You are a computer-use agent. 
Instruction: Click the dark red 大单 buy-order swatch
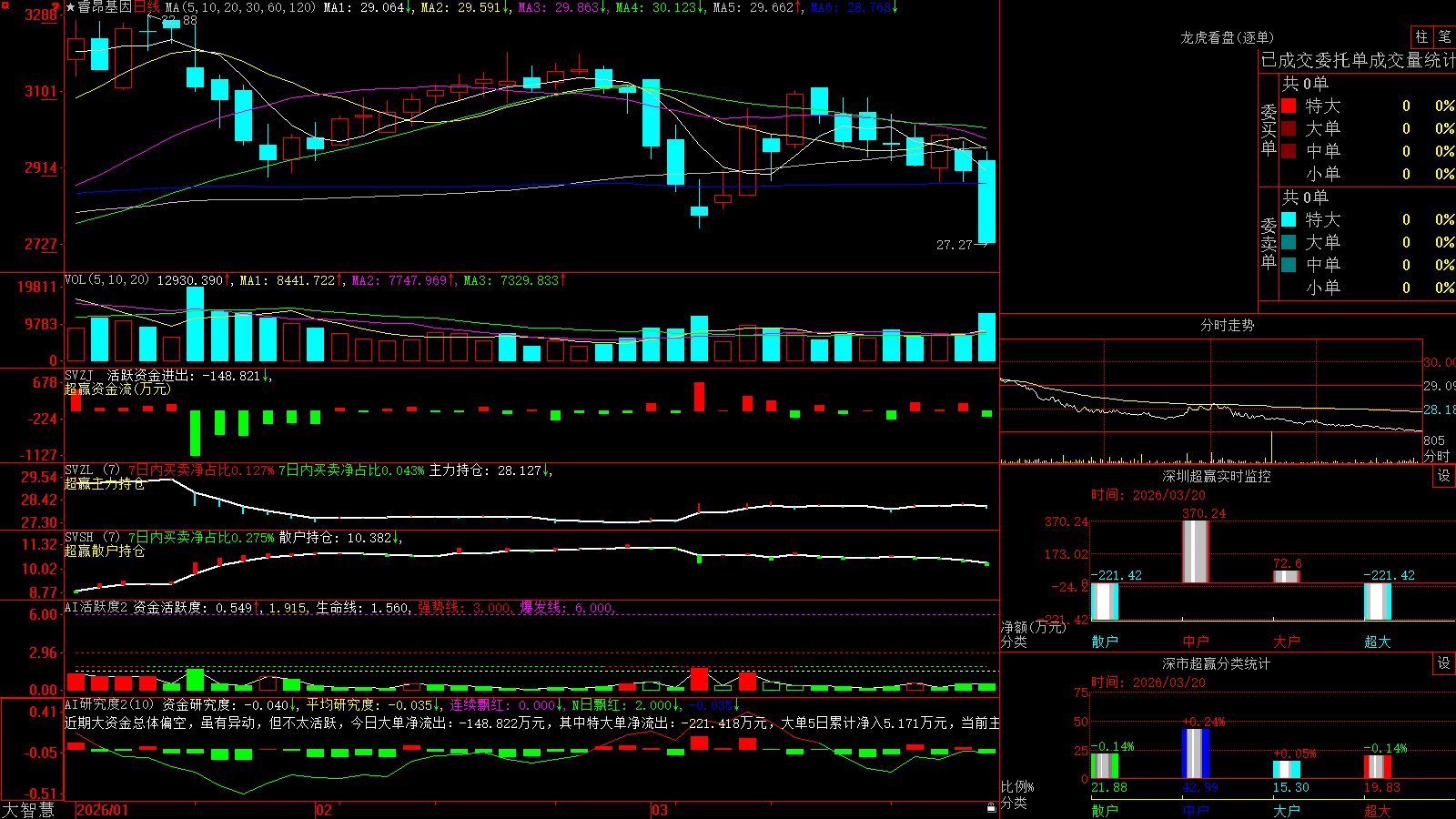click(1289, 128)
